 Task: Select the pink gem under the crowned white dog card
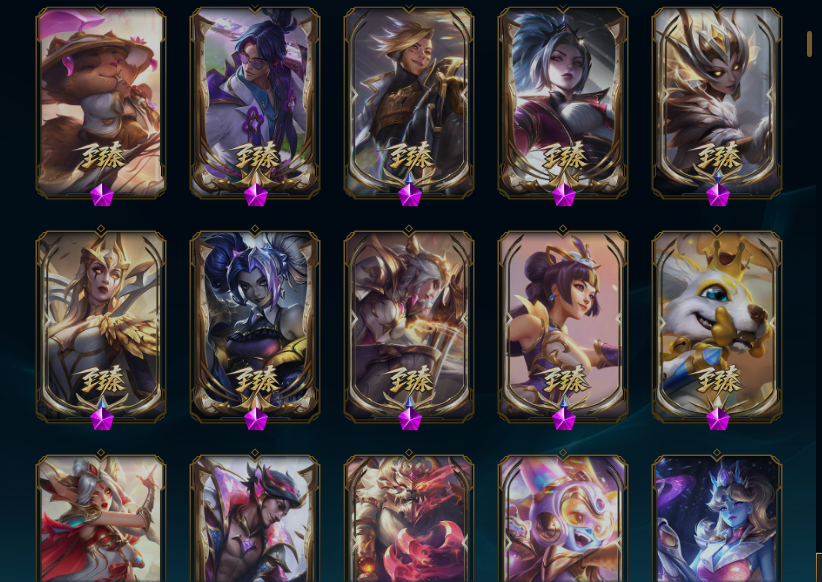point(718,419)
